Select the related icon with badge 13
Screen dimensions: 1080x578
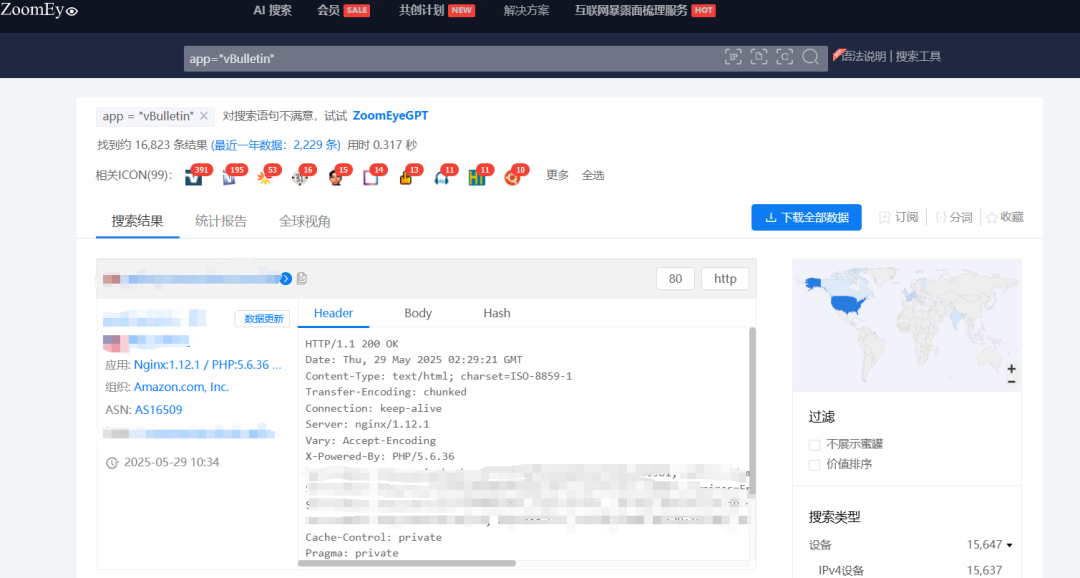(x=406, y=177)
